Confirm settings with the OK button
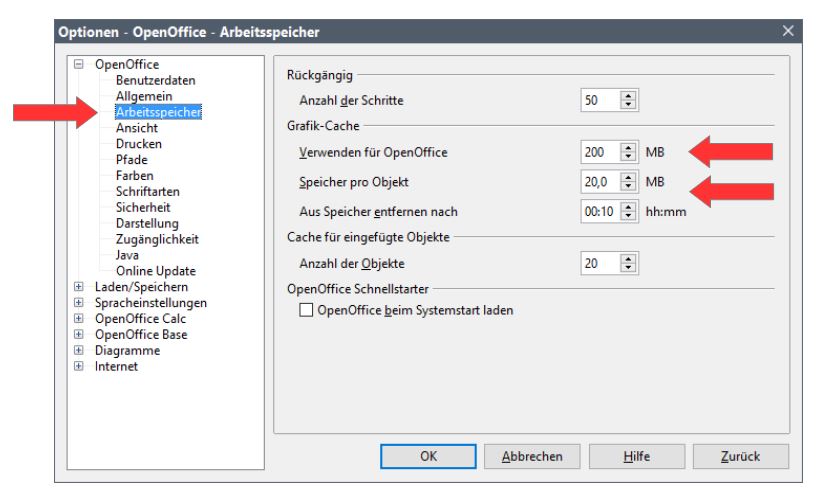The width and height of the screenshot is (834, 501). click(428, 456)
